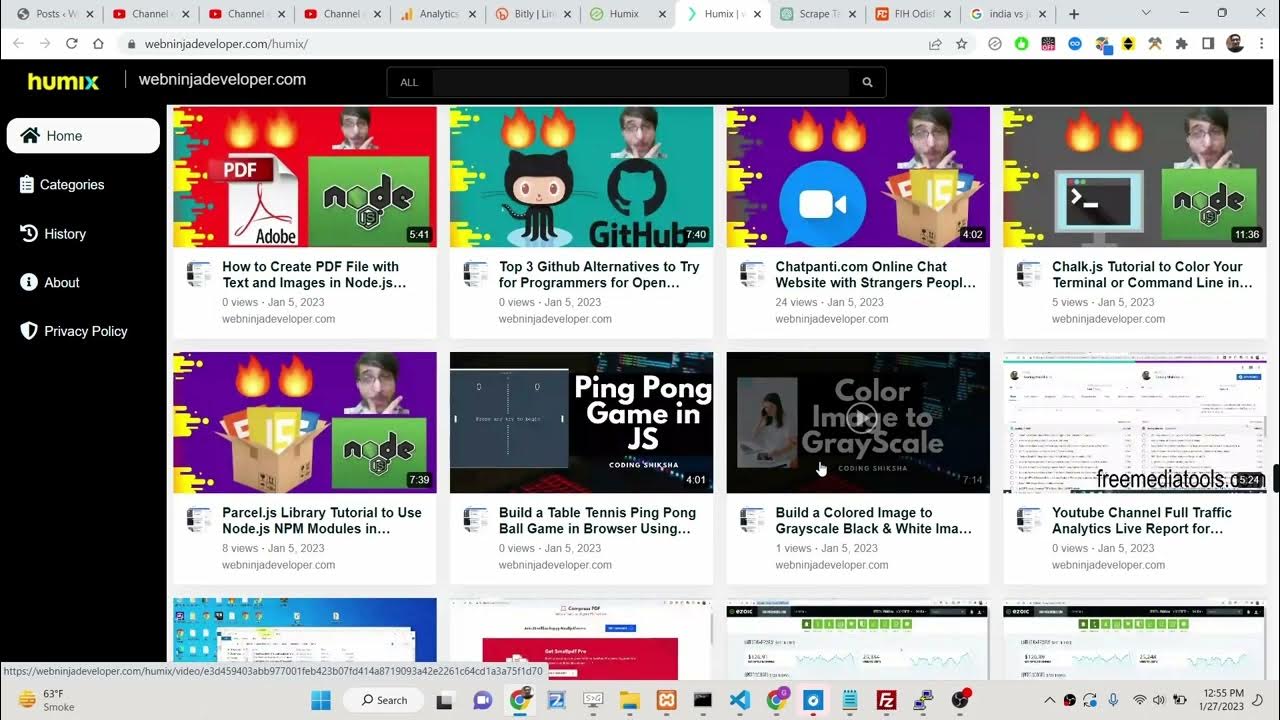Open a new browser tab with plus button
The height and width of the screenshot is (720, 1280).
(x=1074, y=14)
